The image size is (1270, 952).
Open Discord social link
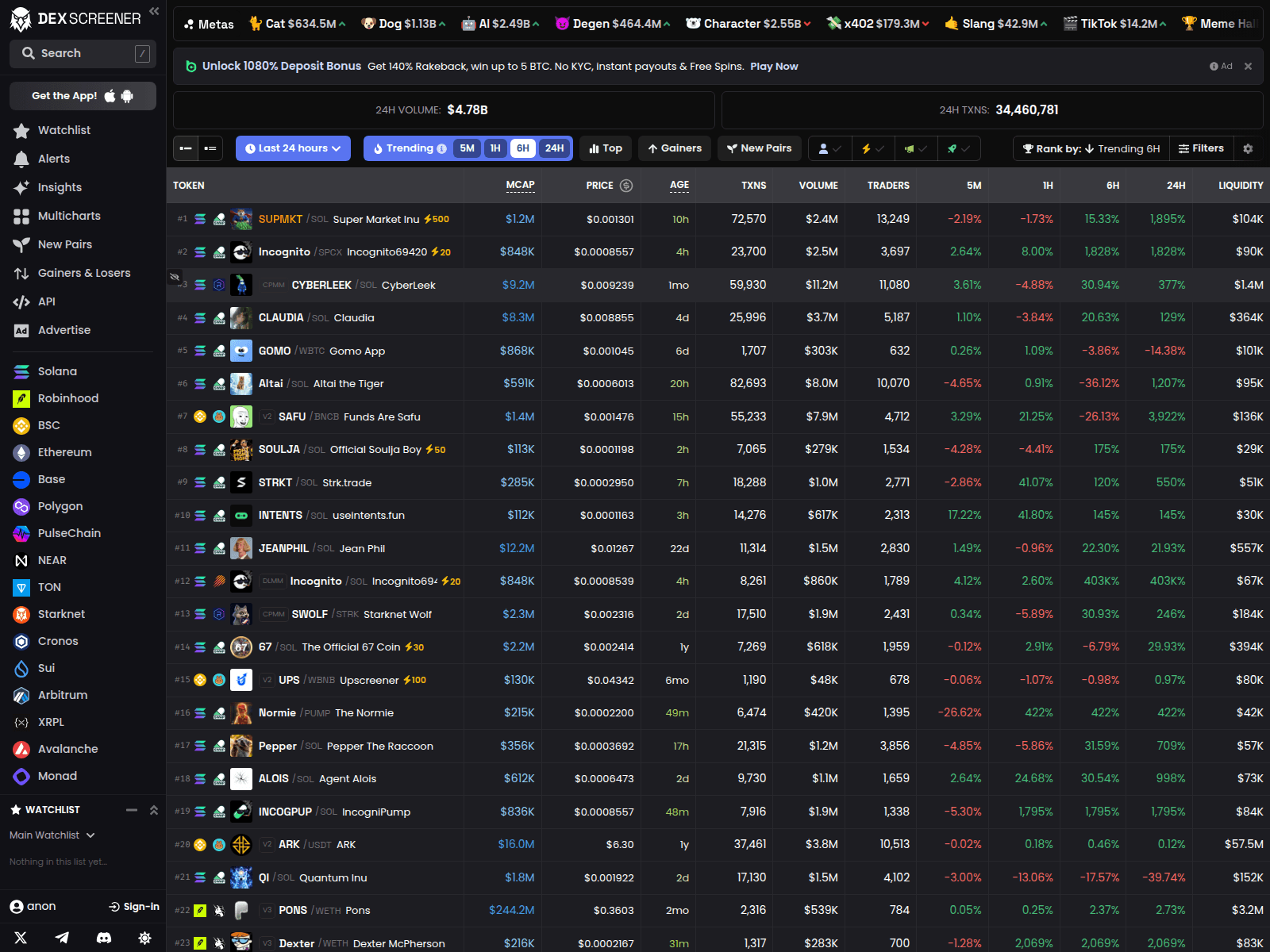click(103, 938)
